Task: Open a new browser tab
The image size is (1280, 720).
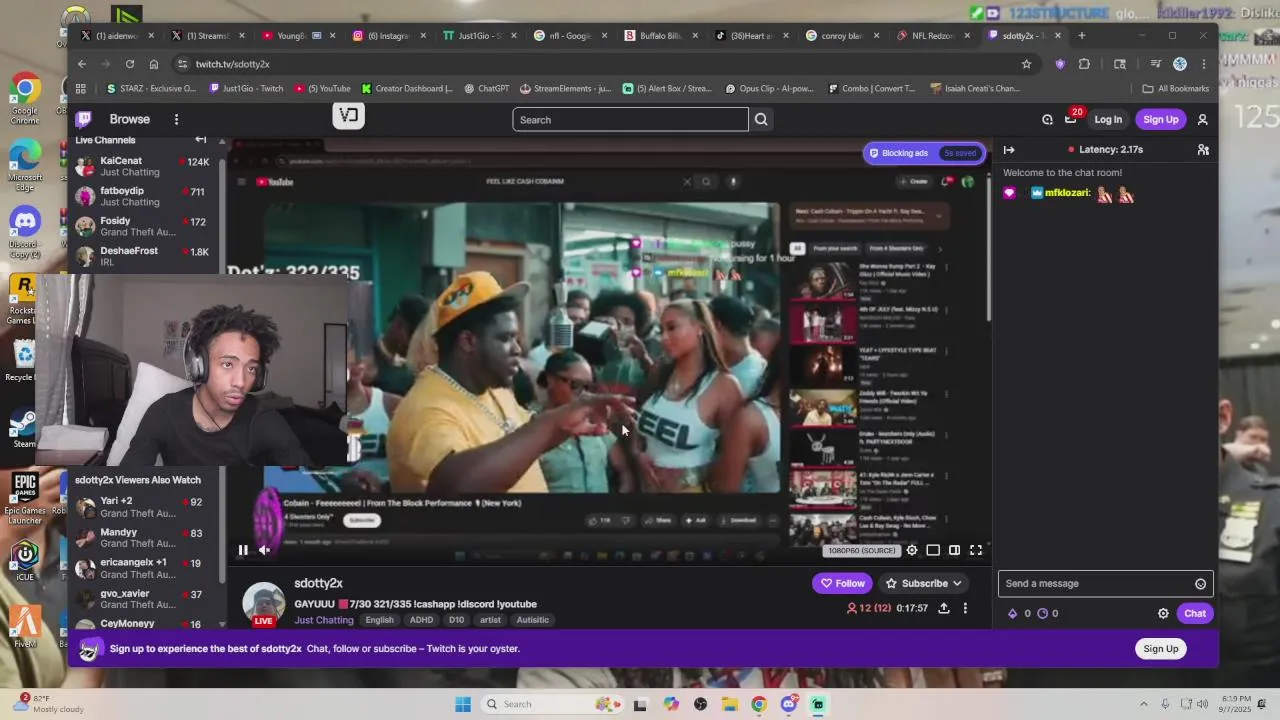Action: click(x=1082, y=36)
